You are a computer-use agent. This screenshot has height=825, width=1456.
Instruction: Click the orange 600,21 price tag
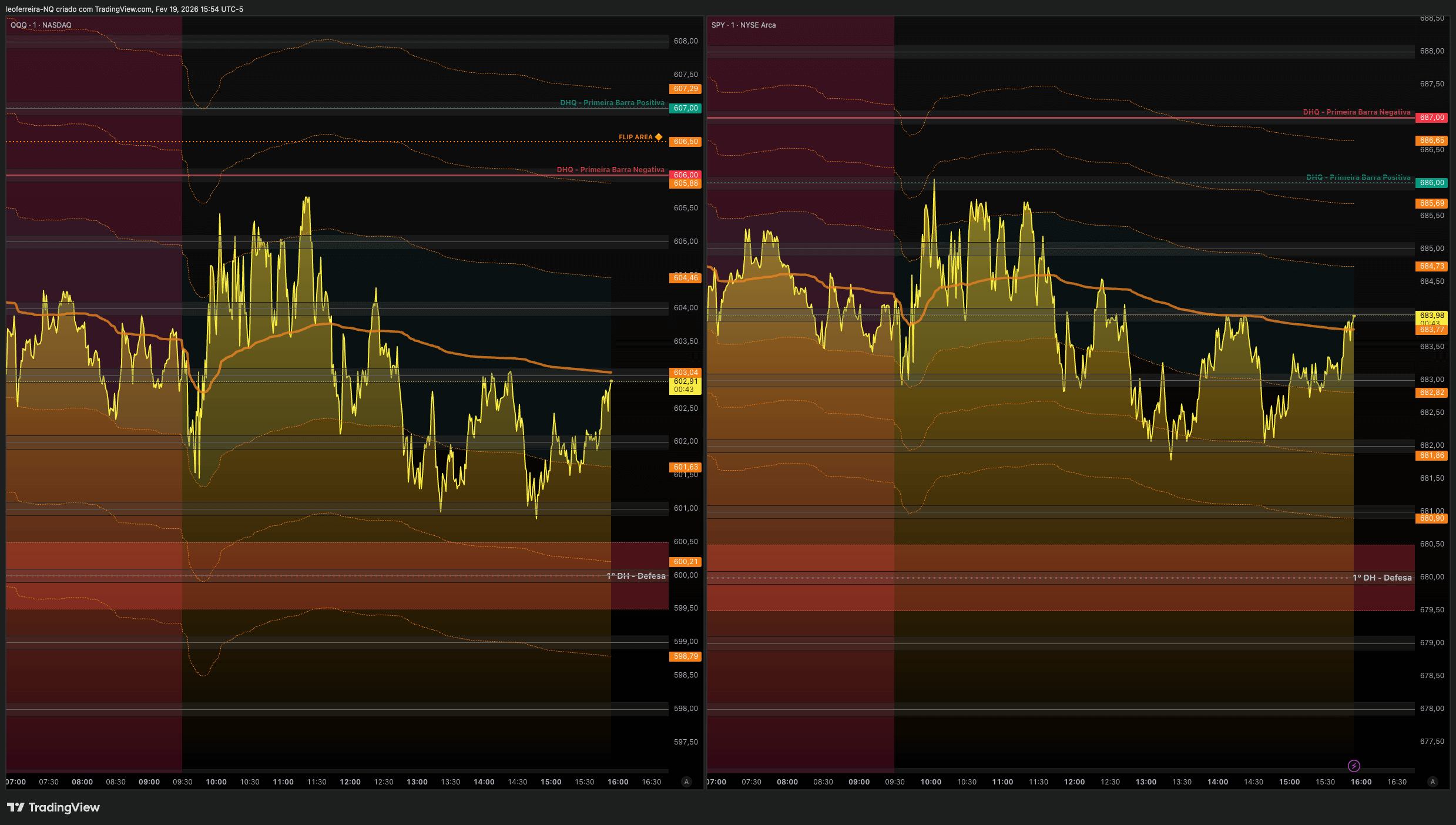(x=686, y=562)
